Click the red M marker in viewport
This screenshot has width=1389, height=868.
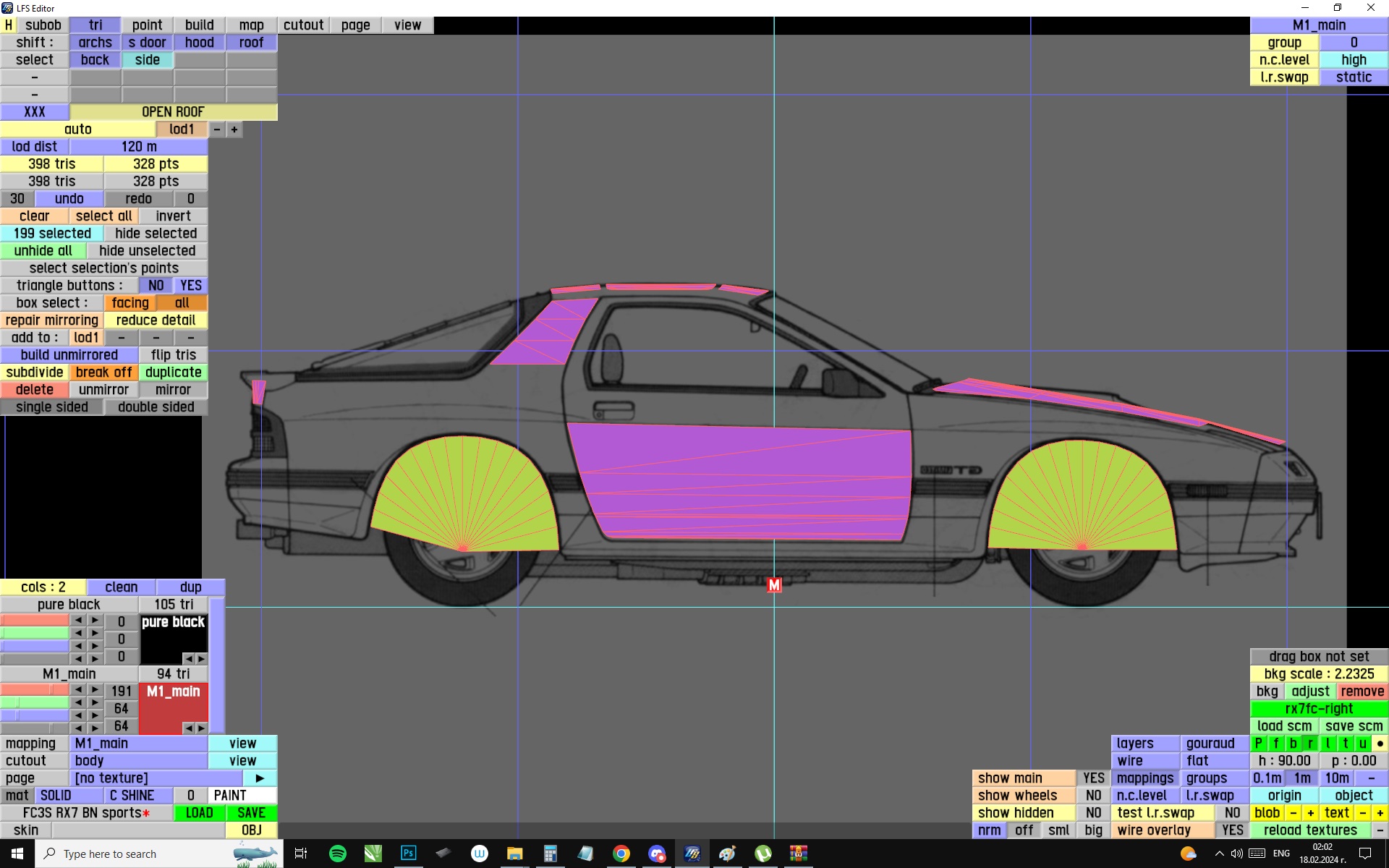coord(774,585)
